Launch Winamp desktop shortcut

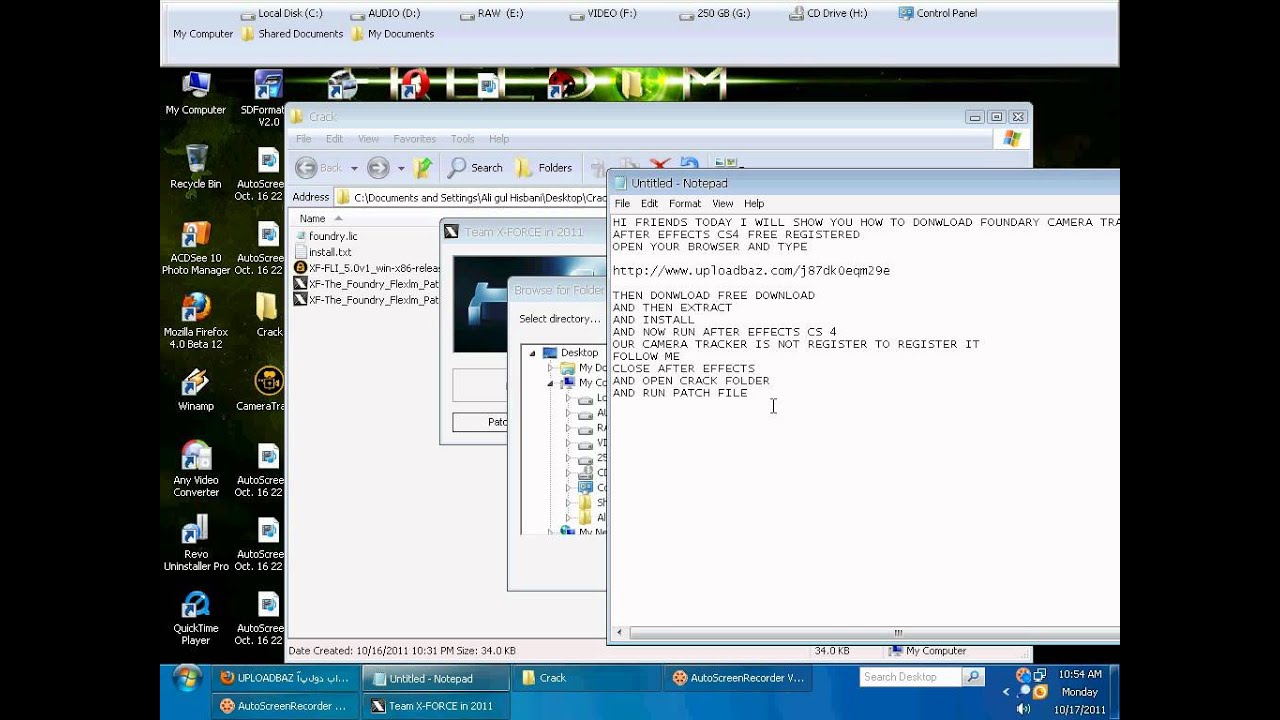tap(196, 390)
